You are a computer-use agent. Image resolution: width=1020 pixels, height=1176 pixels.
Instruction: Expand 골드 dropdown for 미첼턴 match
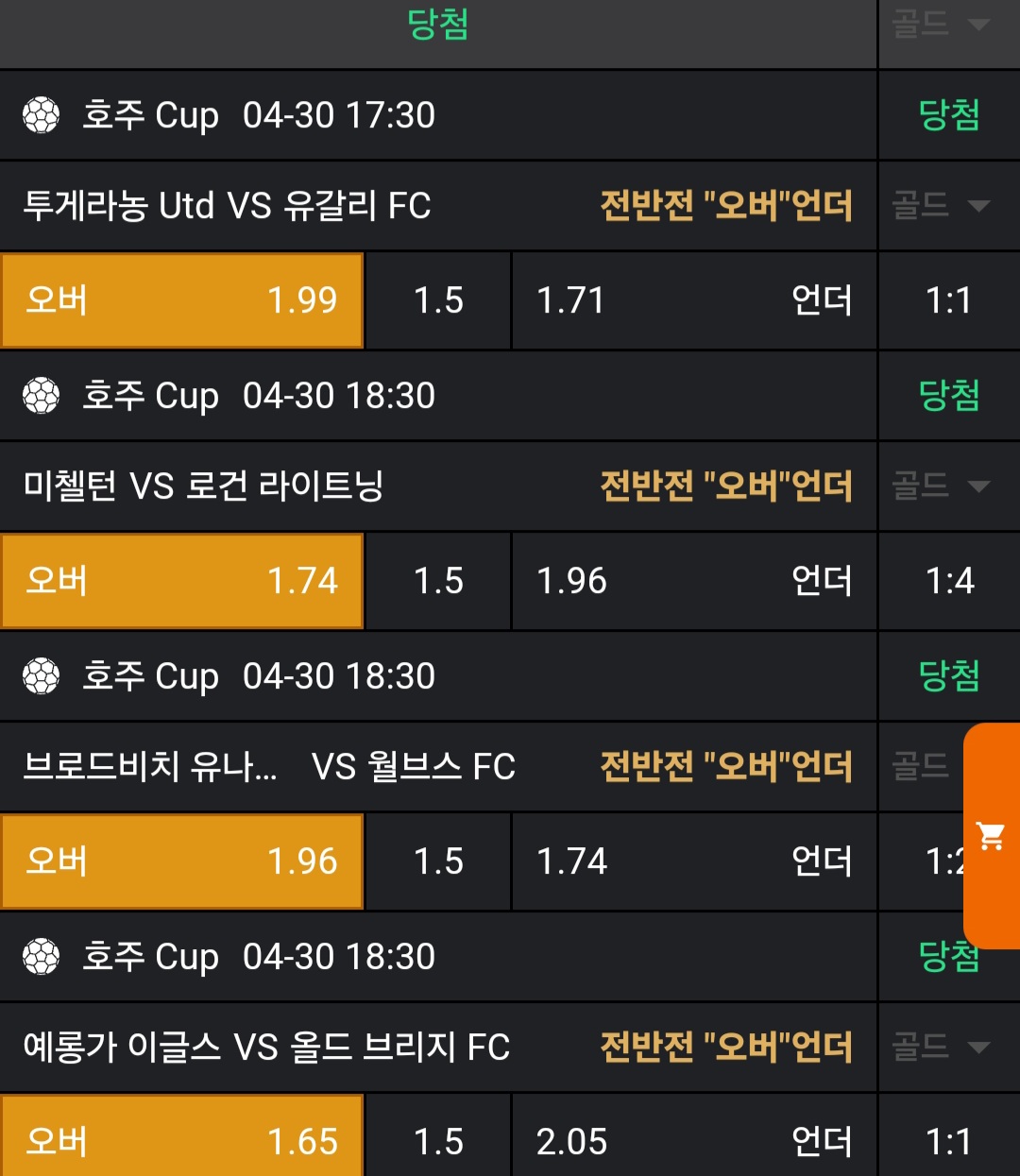[x=941, y=486]
